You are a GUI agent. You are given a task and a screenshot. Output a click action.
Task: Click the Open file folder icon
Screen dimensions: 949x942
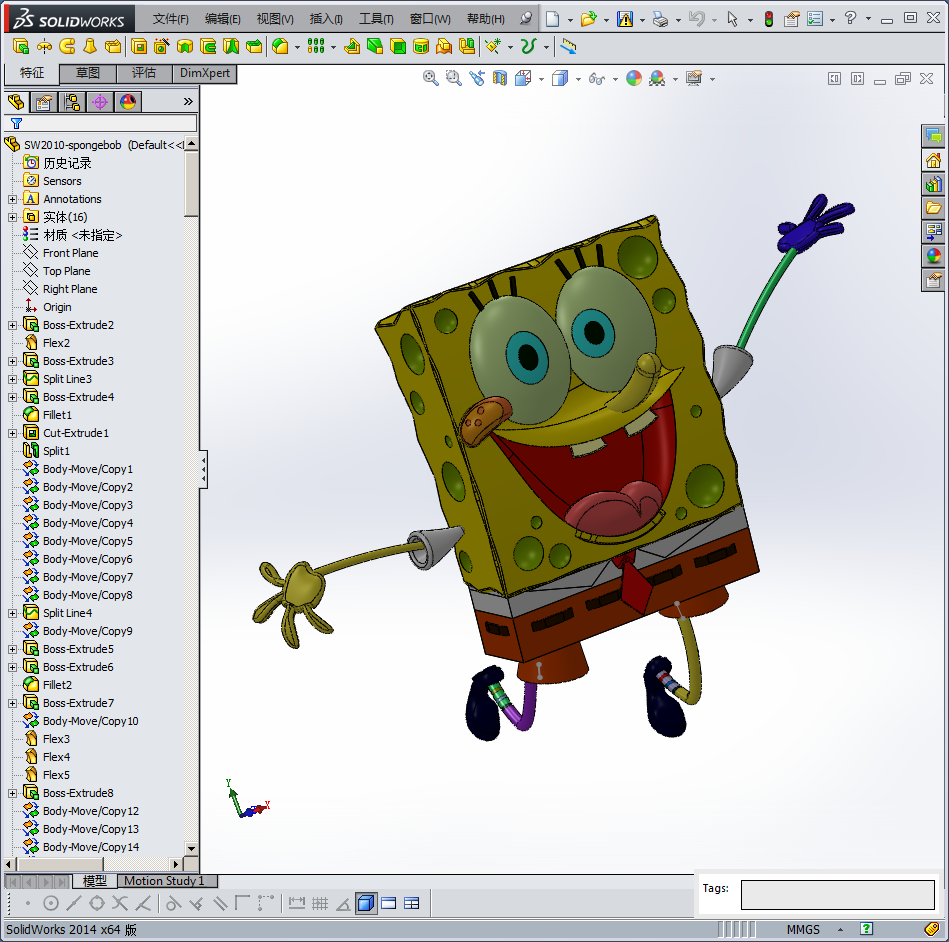(x=588, y=19)
